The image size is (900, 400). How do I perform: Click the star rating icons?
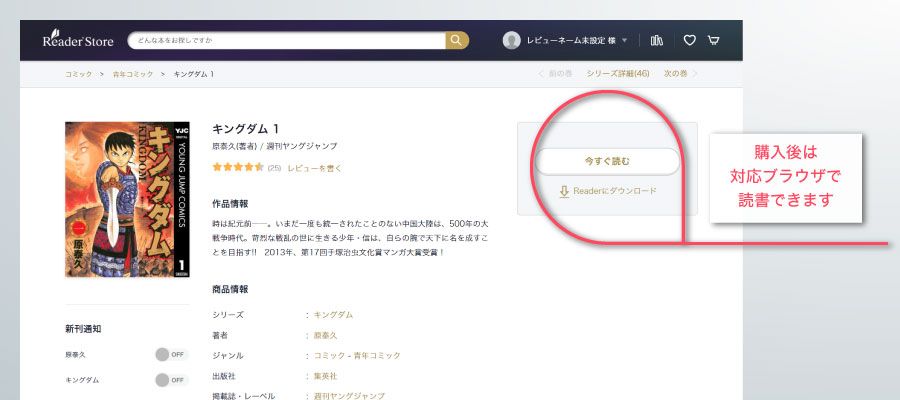click(x=238, y=168)
